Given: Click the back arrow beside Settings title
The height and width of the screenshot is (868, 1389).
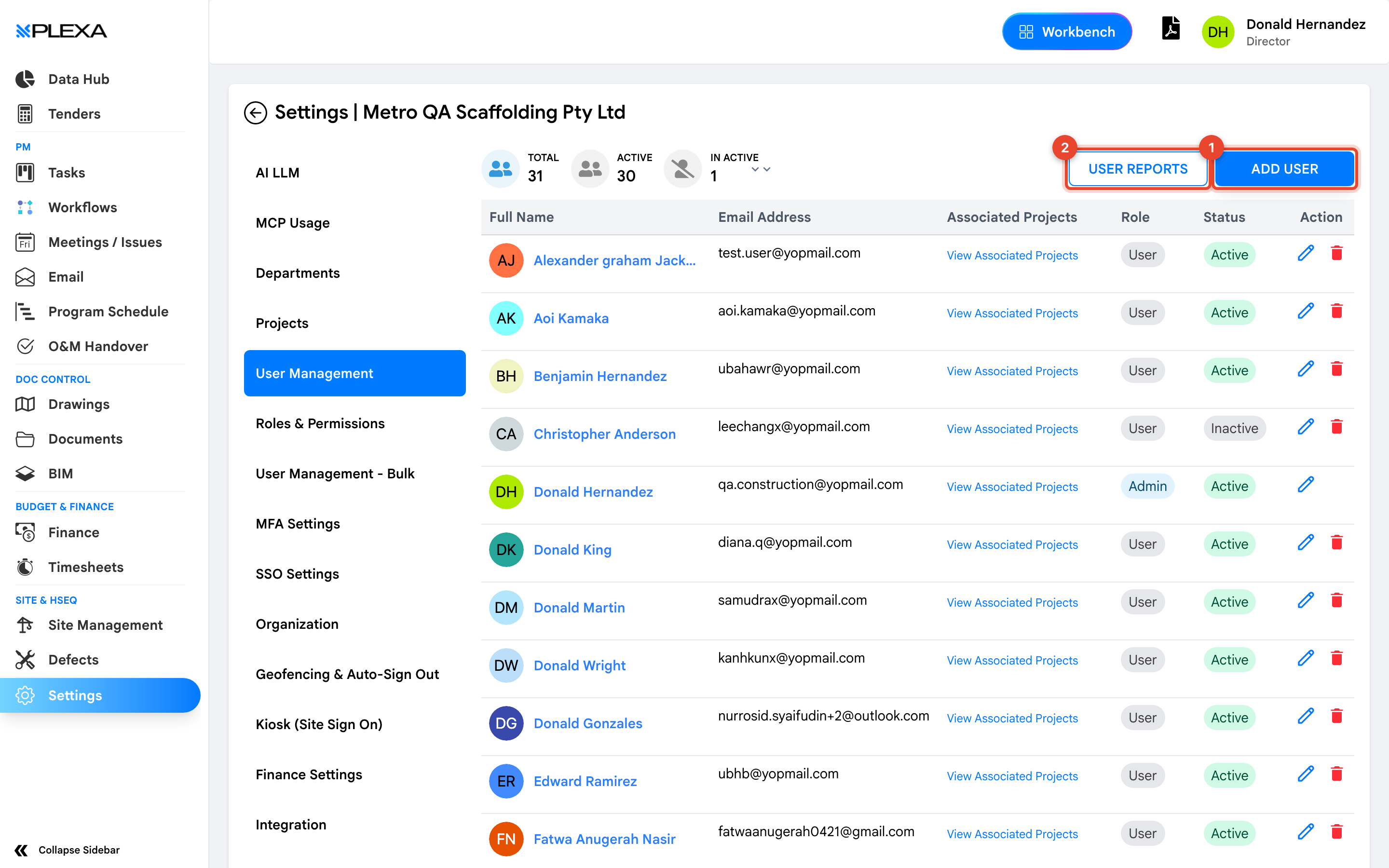Looking at the screenshot, I should (x=256, y=112).
